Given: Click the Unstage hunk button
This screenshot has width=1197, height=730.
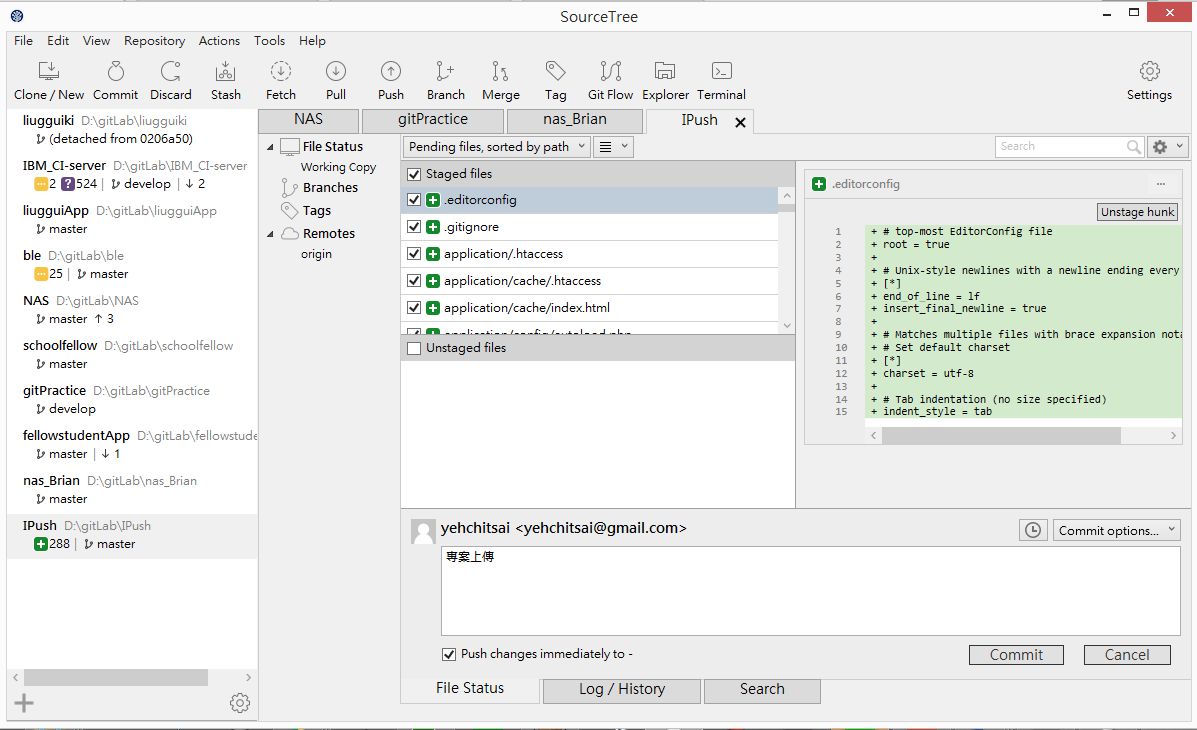Looking at the screenshot, I should [x=1137, y=212].
